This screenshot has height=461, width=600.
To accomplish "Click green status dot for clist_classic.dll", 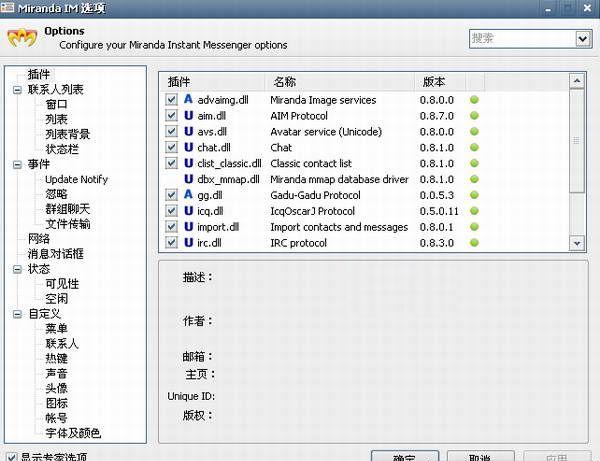I will pyautogui.click(x=474, y=163).
